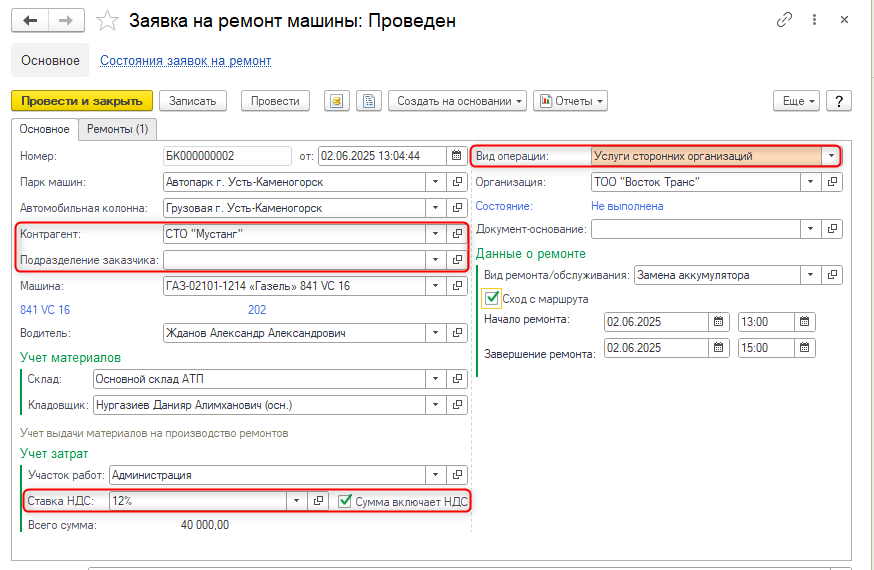Expand the Участок работ dropdown arrow
Screen dimensions: 874x570
(435, 475)
